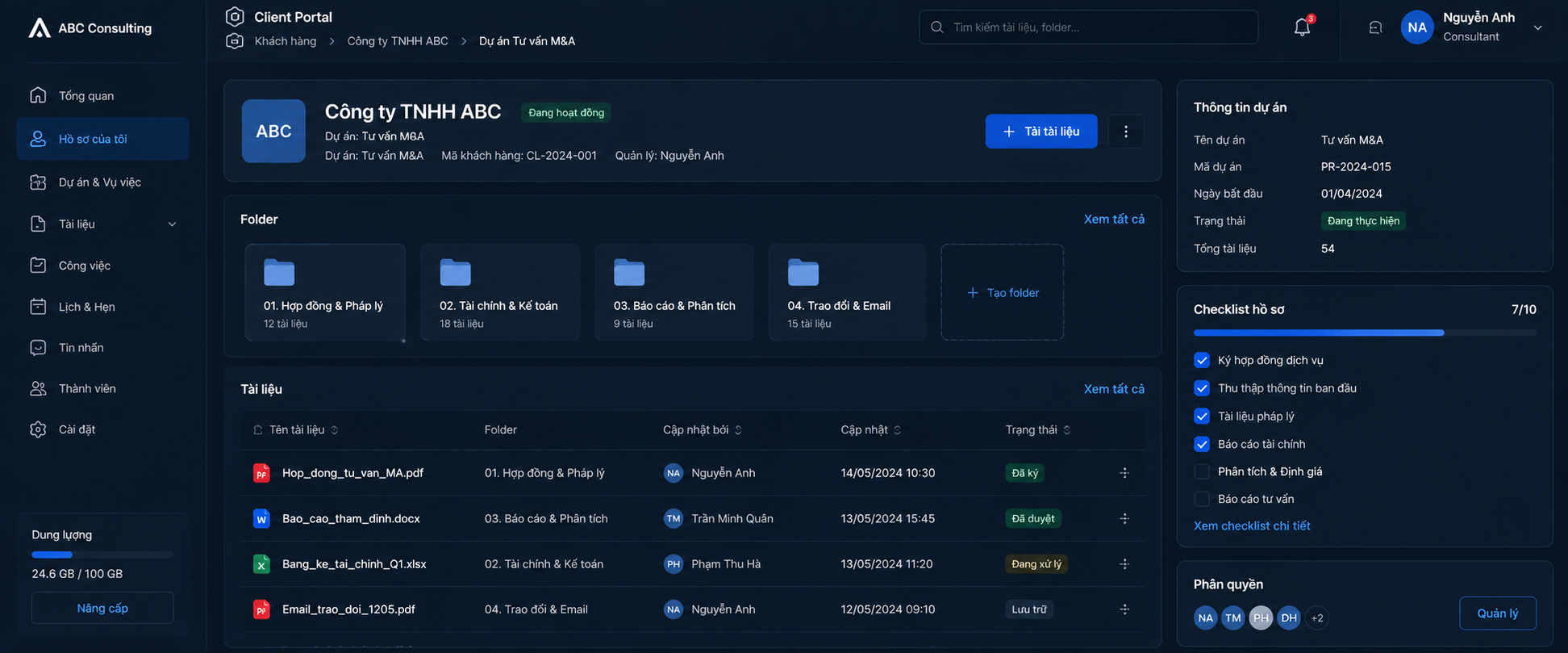The height and width of the screenshot is (653, 1568).
Task: Click the chat message icon near profile
Action: pyautogui.click(x=1375, y=28)
